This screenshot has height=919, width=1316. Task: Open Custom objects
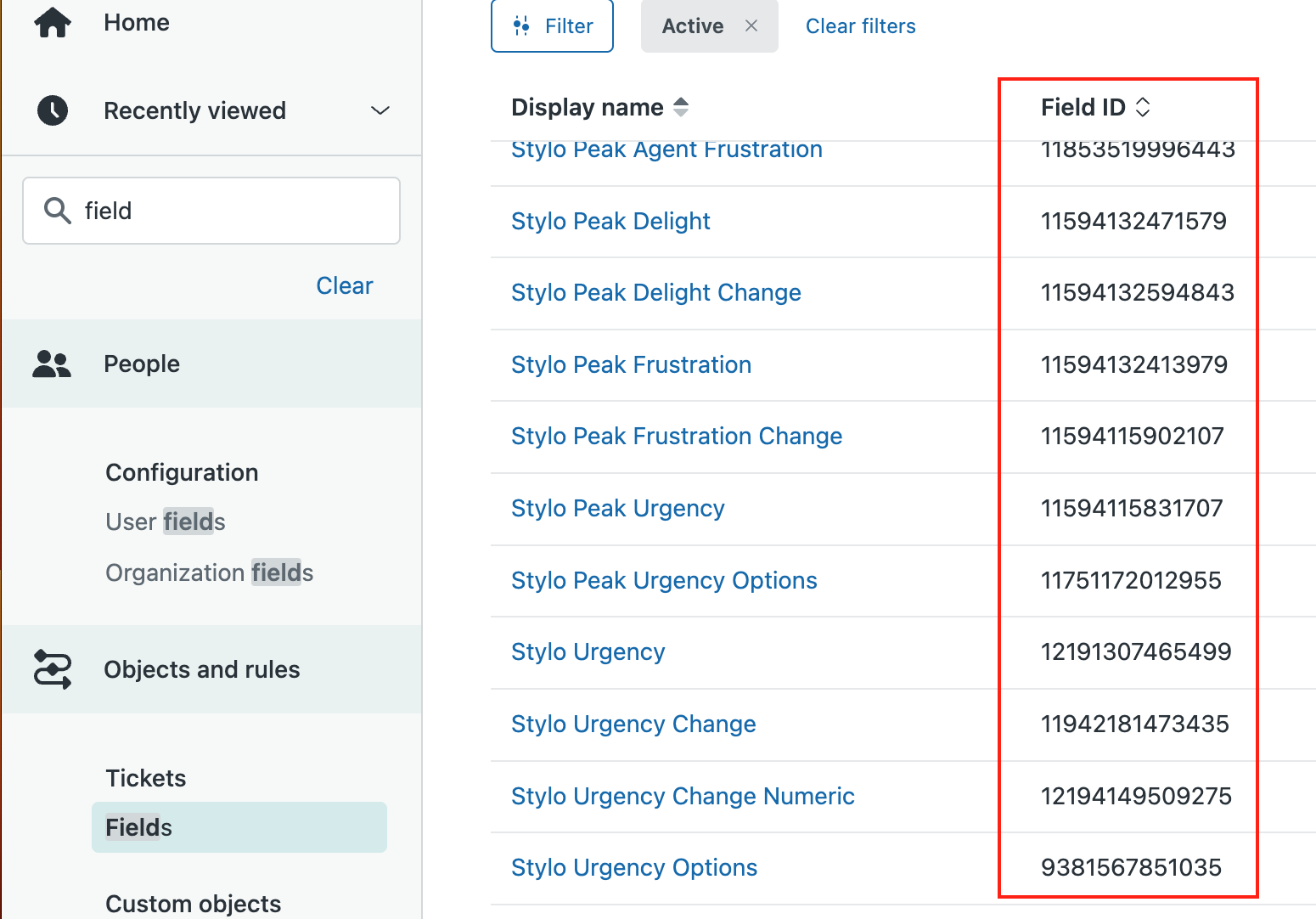point(194,904)
